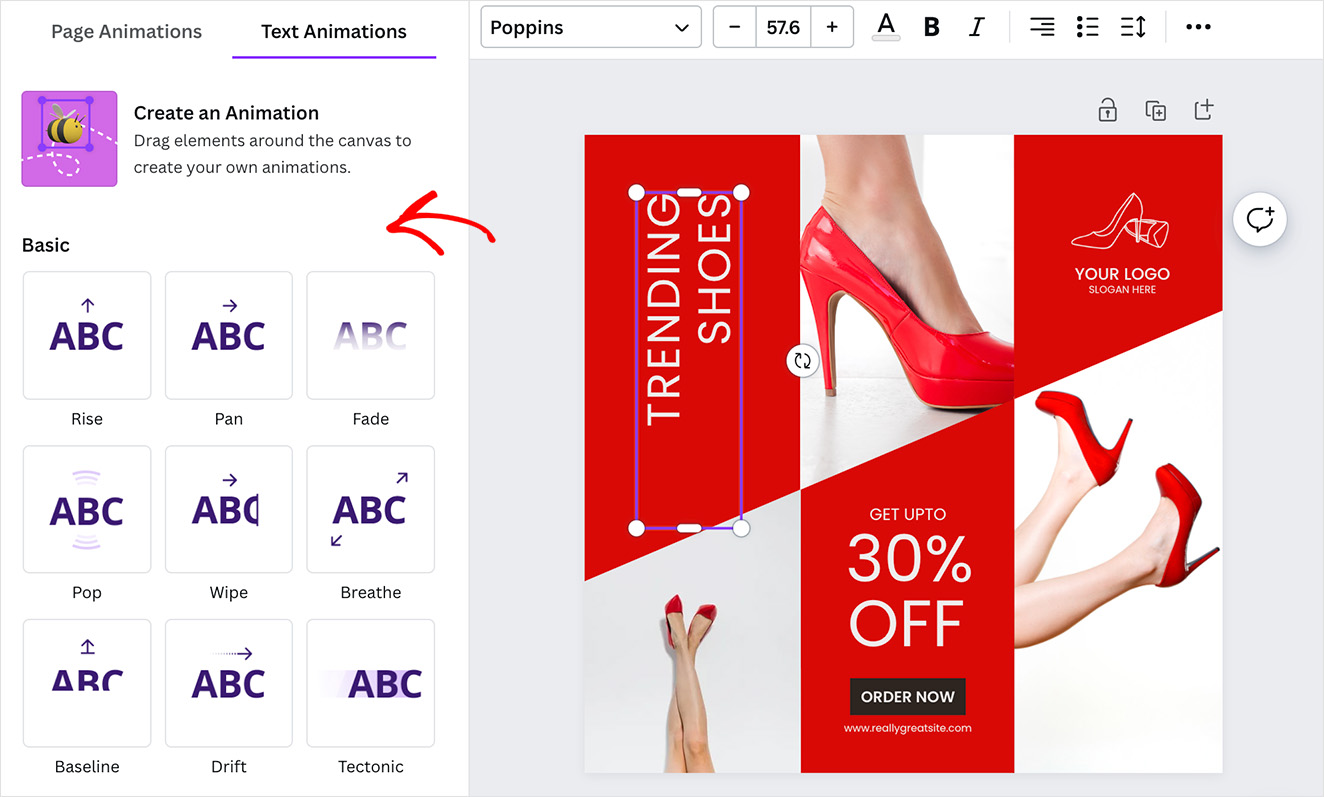This screenshot has width=1324, height=797.
Task: Click the rotate handle of text box
Action: [802, 361]
